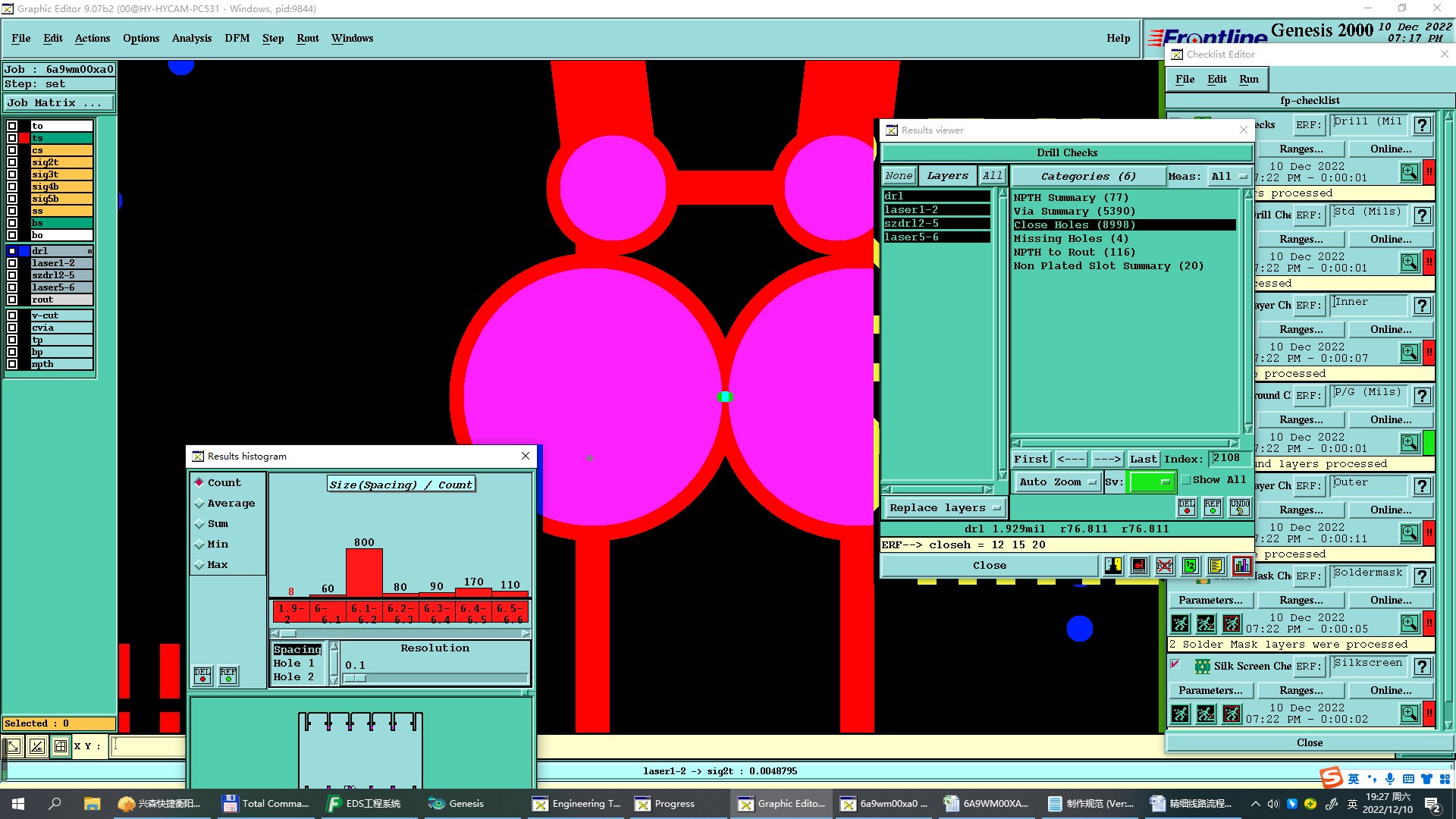Click help question mark beside Silkscreen ERF

click(x=1423, y=667)
